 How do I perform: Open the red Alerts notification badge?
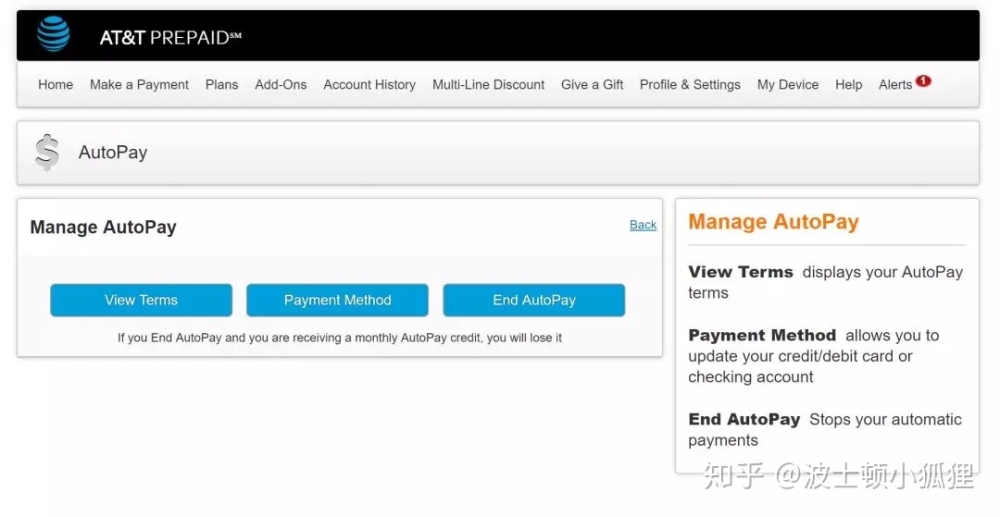(x=923, y=81)
